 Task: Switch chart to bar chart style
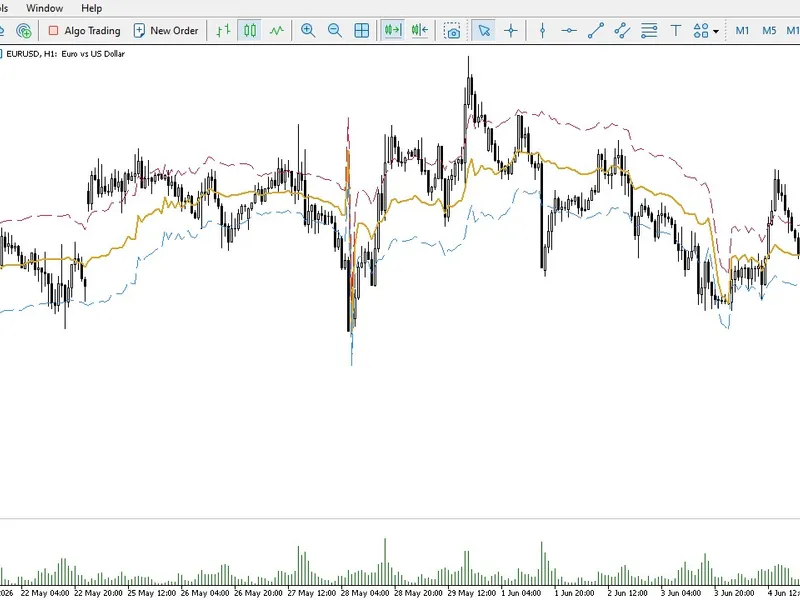point(223,31)
